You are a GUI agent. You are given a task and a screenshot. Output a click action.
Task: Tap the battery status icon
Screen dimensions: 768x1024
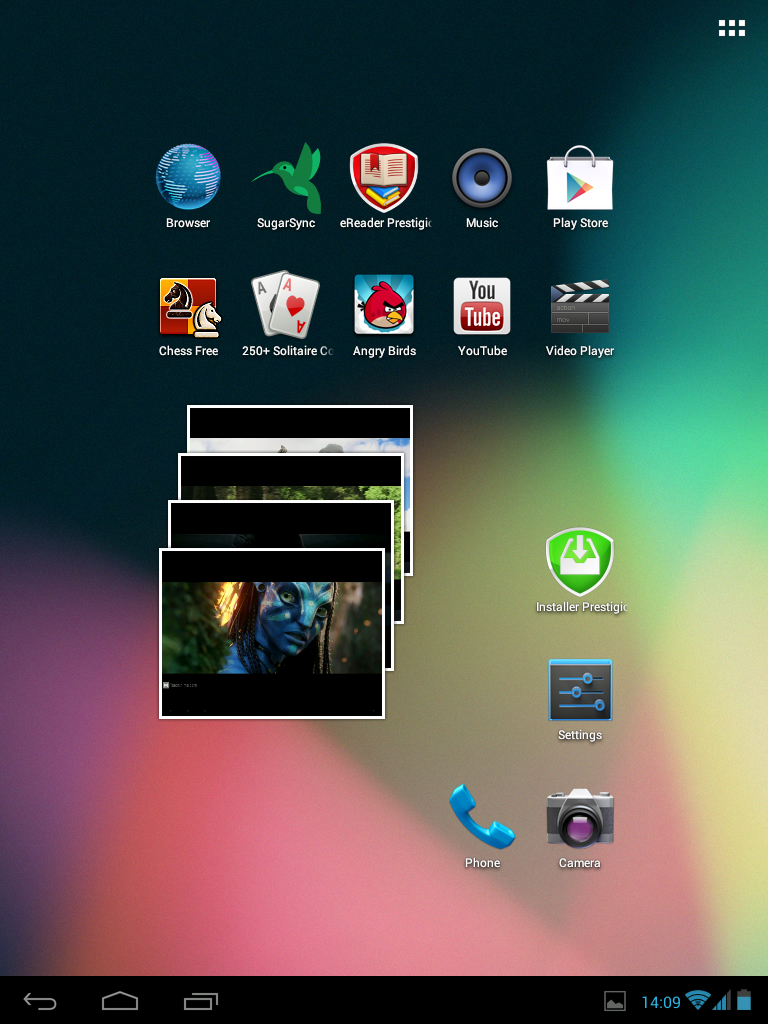743,1000
